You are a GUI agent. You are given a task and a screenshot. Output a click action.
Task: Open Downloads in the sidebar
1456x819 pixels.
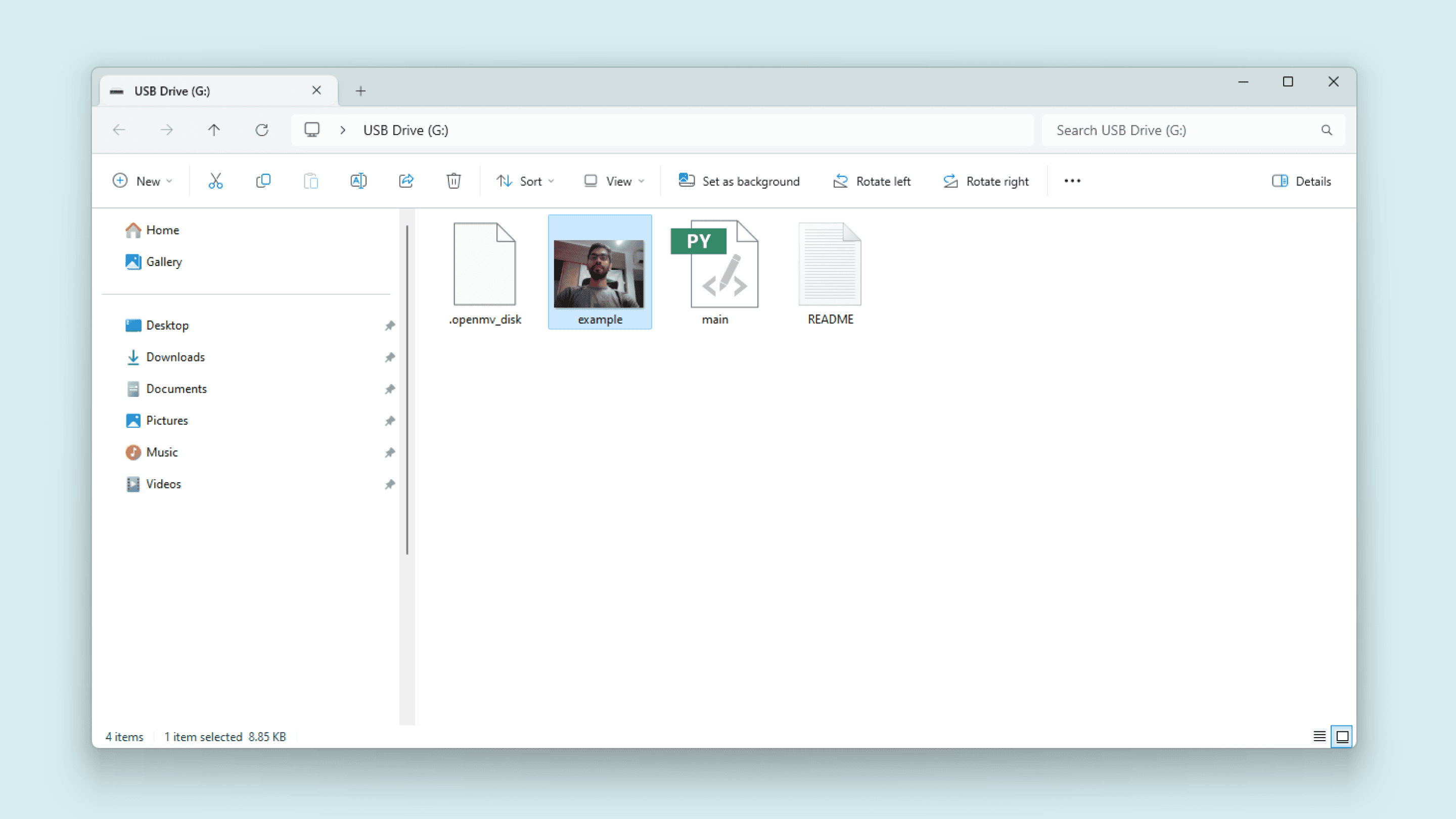pos(175,357)
